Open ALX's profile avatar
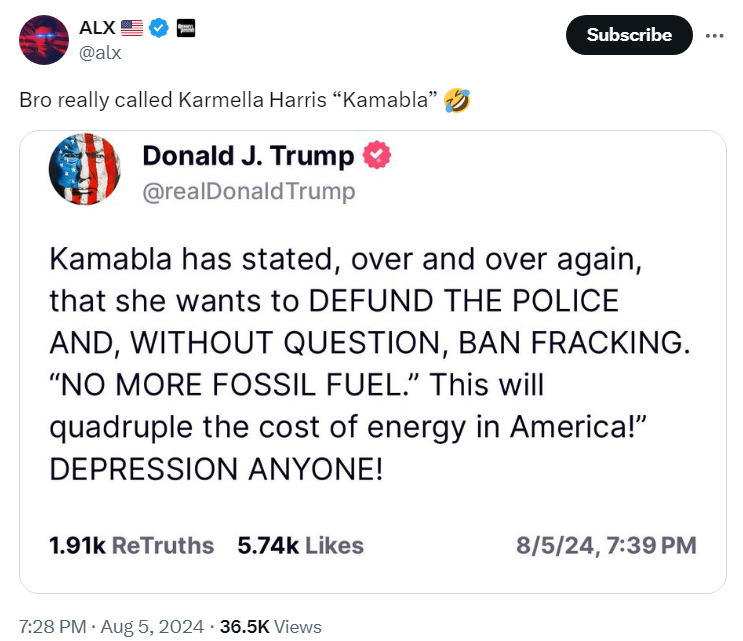The image size is (743, 641). point(44,40)
